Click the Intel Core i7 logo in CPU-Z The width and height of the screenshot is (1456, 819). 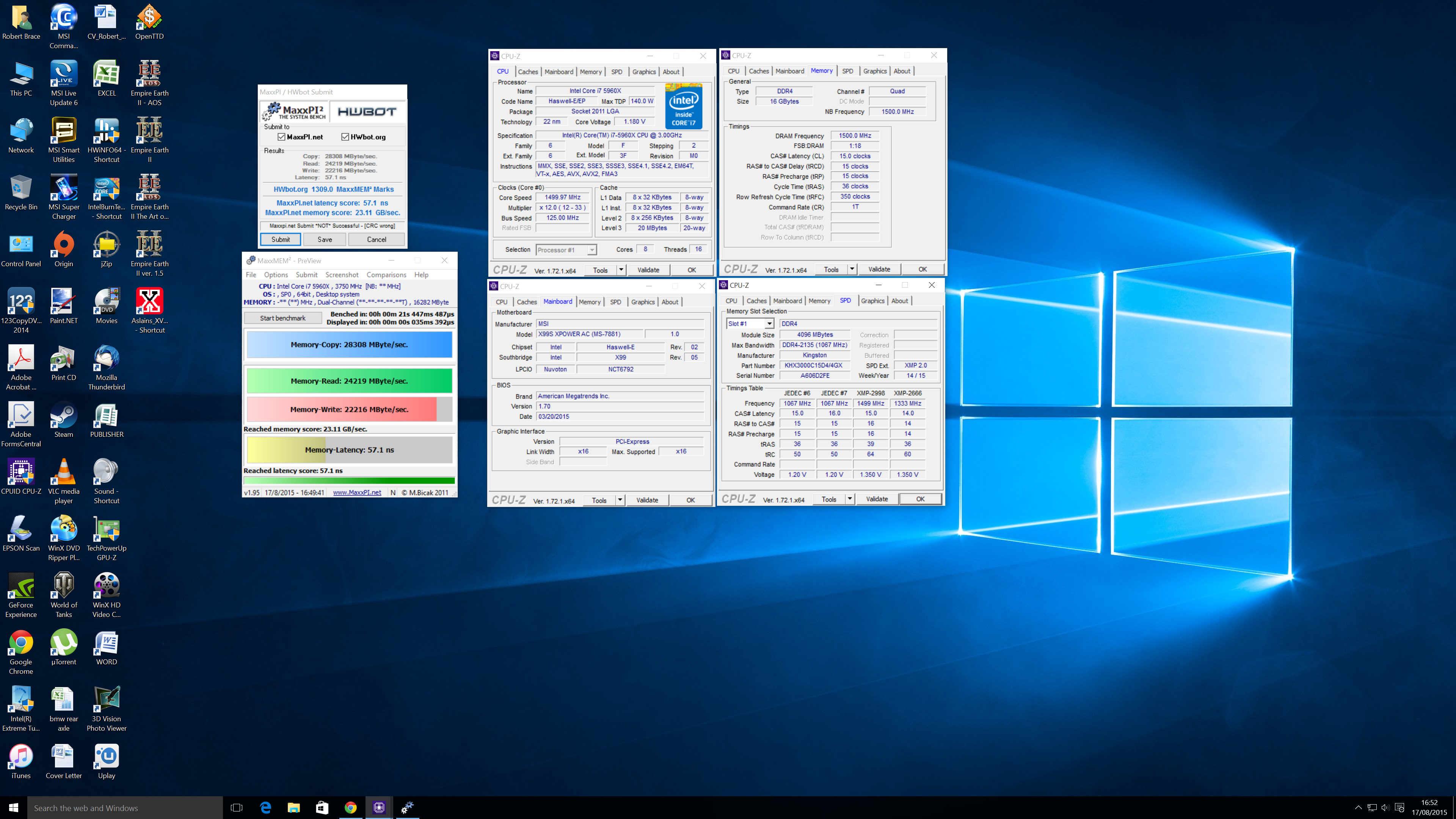684,106
